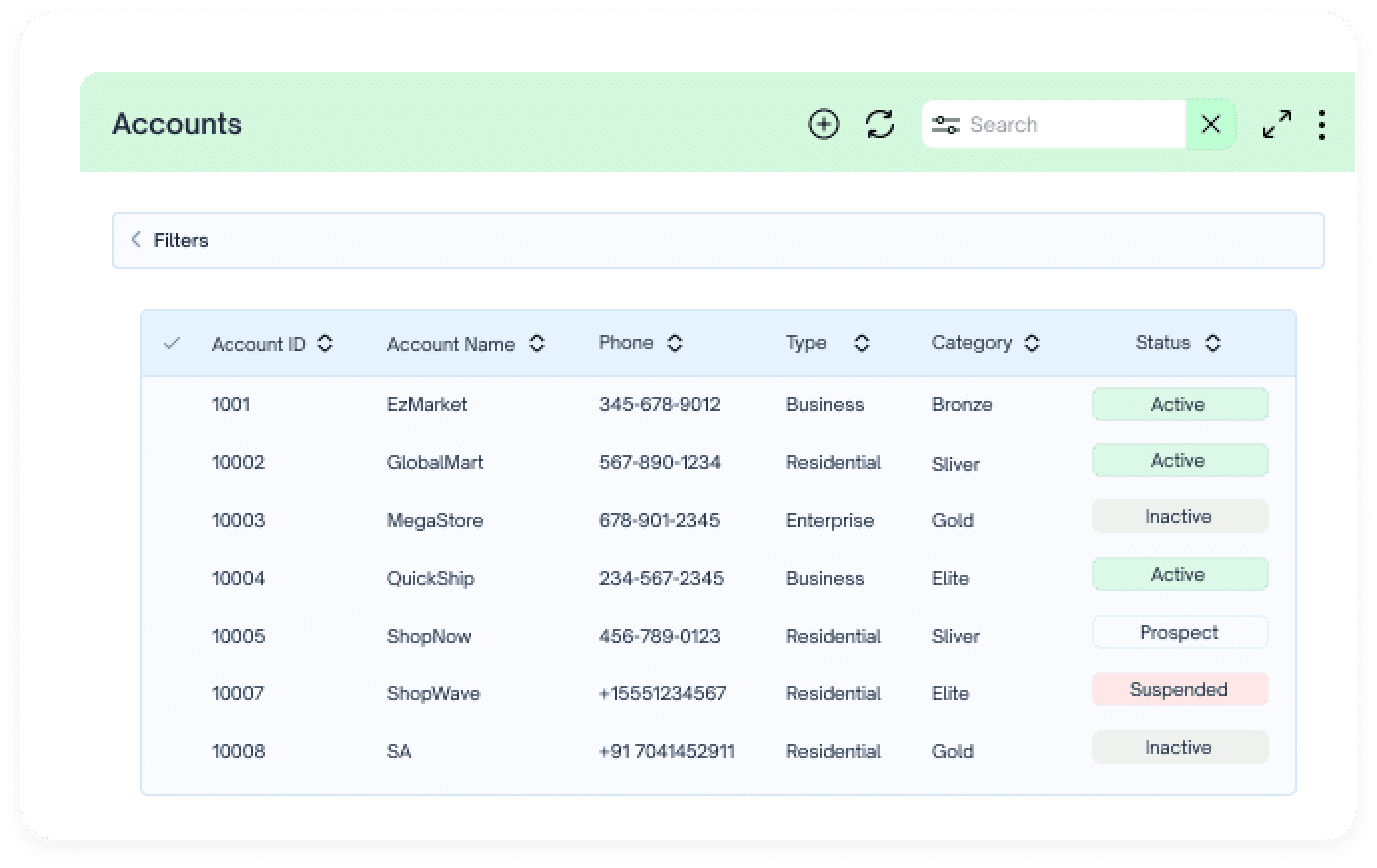Sort by Type column
1377x868 pixels.
[x=862, y=343]
